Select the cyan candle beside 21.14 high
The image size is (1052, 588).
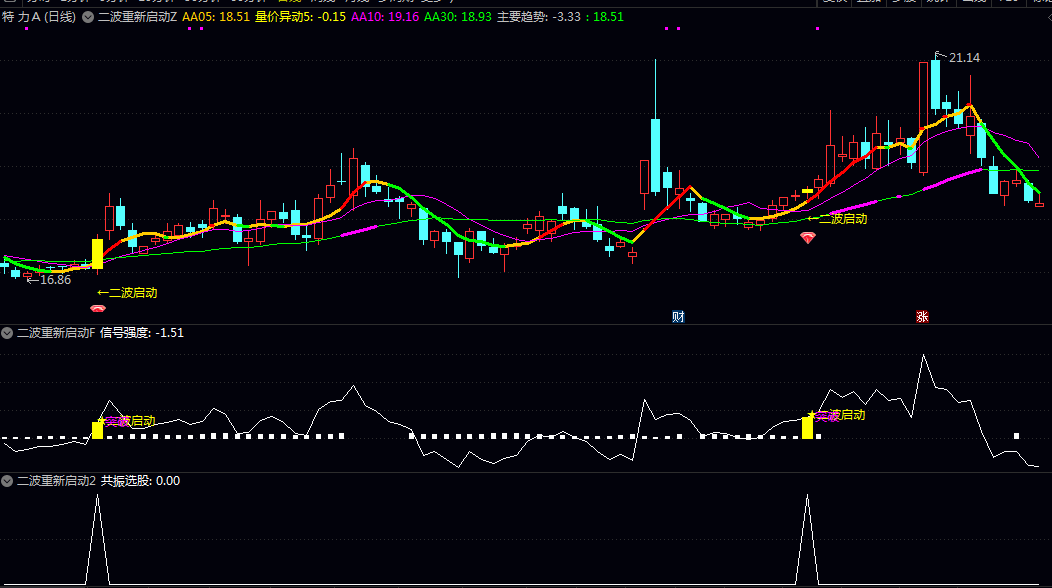(935, 85)
